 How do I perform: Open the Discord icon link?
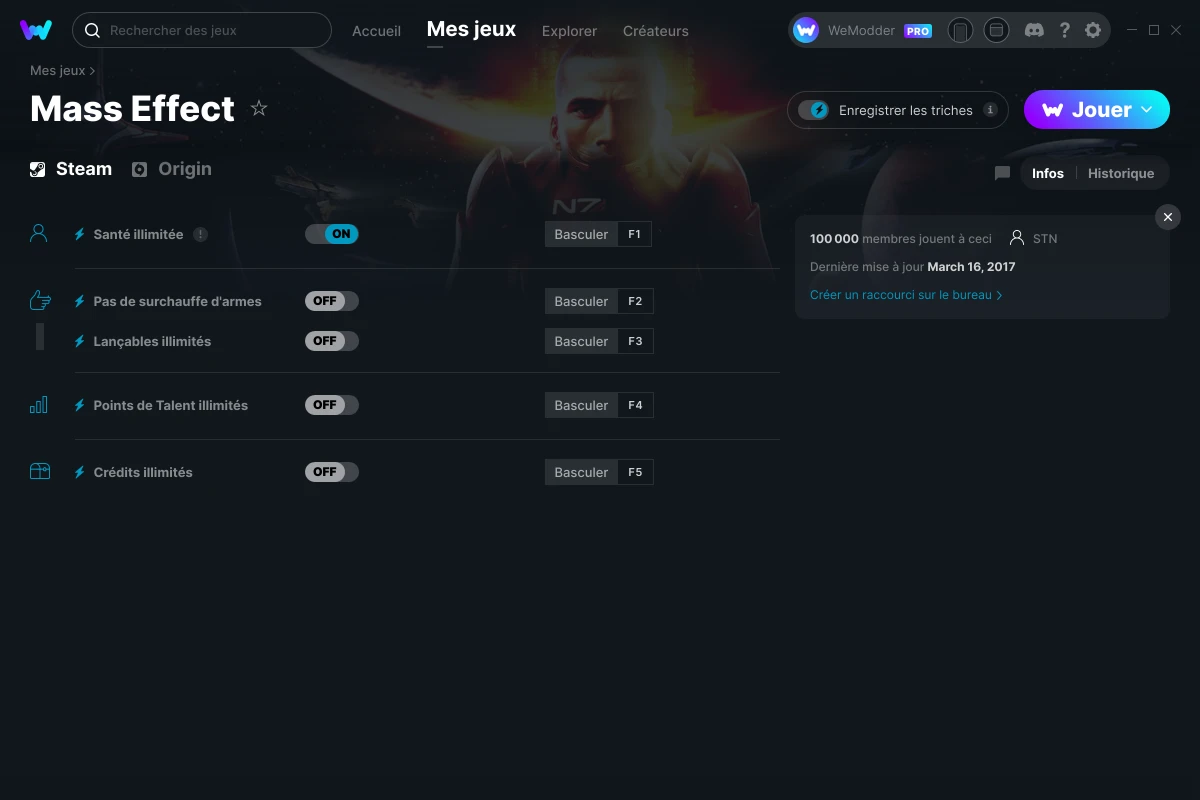click(1035, 30)
